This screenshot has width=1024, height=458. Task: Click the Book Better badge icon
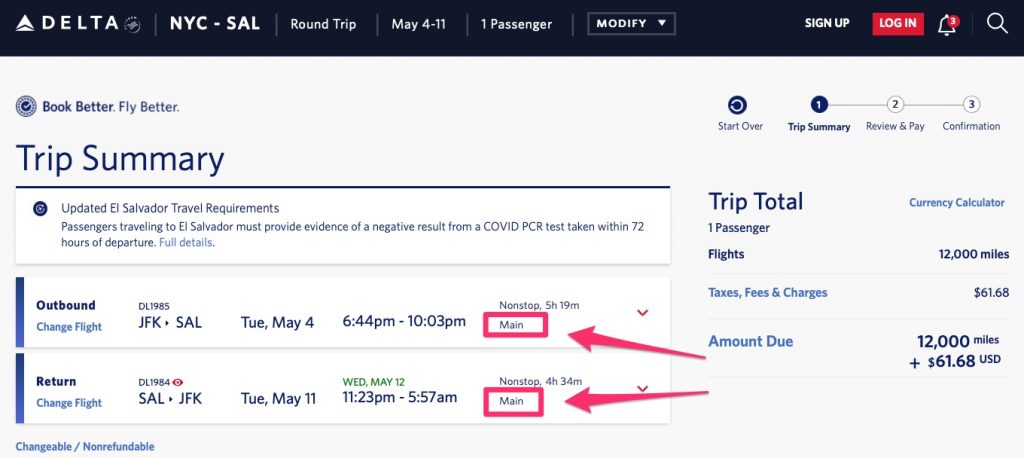pyautogui.click(x=27, y=107)
